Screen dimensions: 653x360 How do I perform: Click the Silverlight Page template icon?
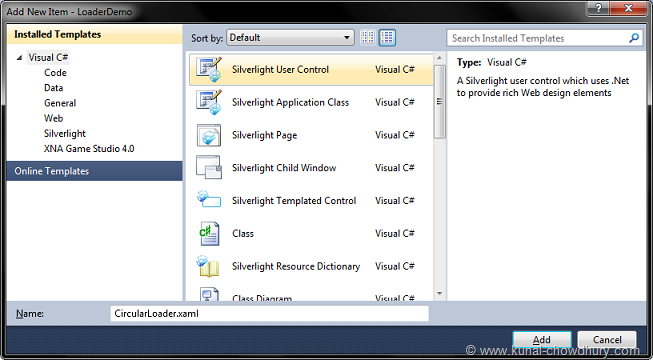pyautogui.click(x=209, y=135)
